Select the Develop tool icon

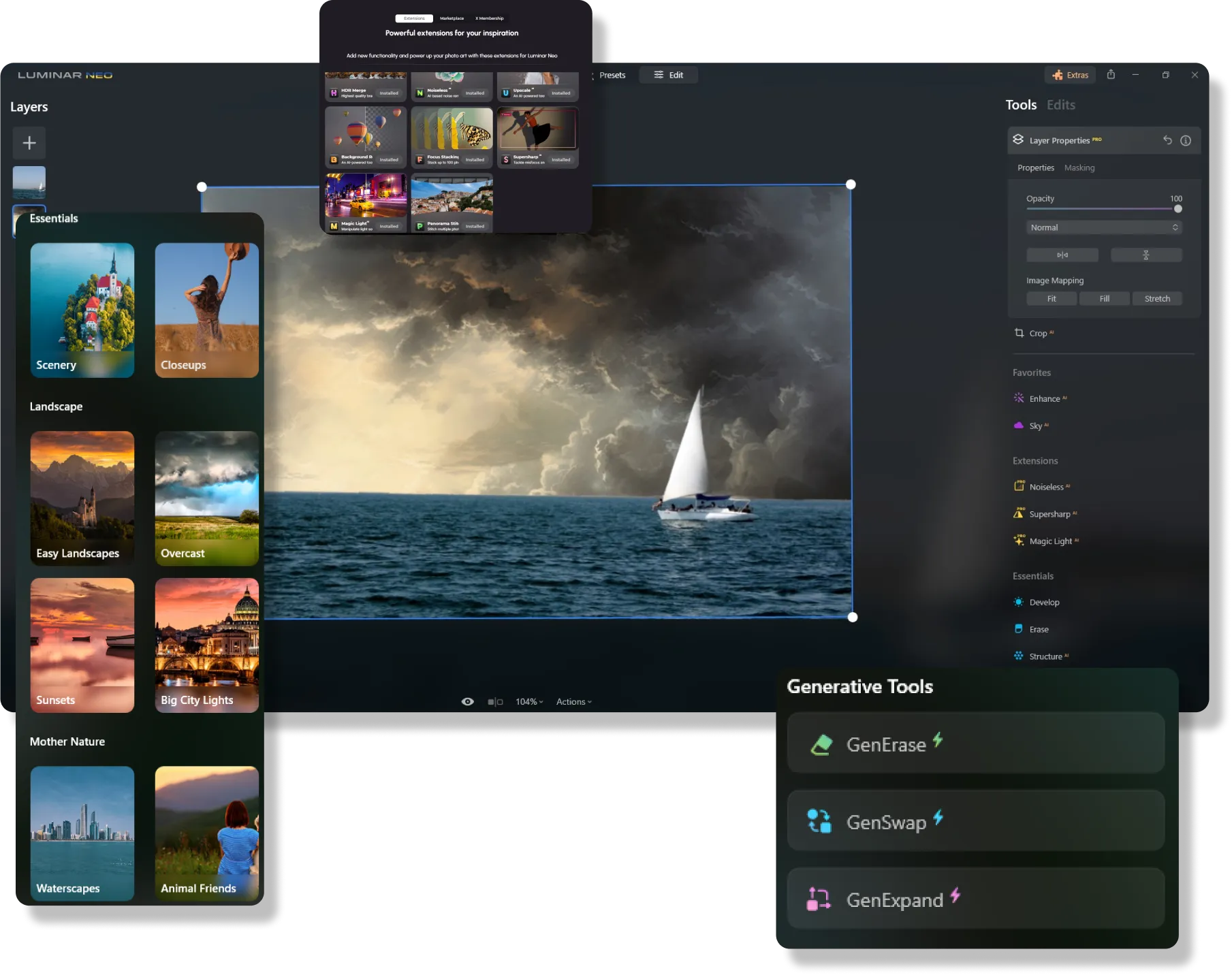[1019, 602]
